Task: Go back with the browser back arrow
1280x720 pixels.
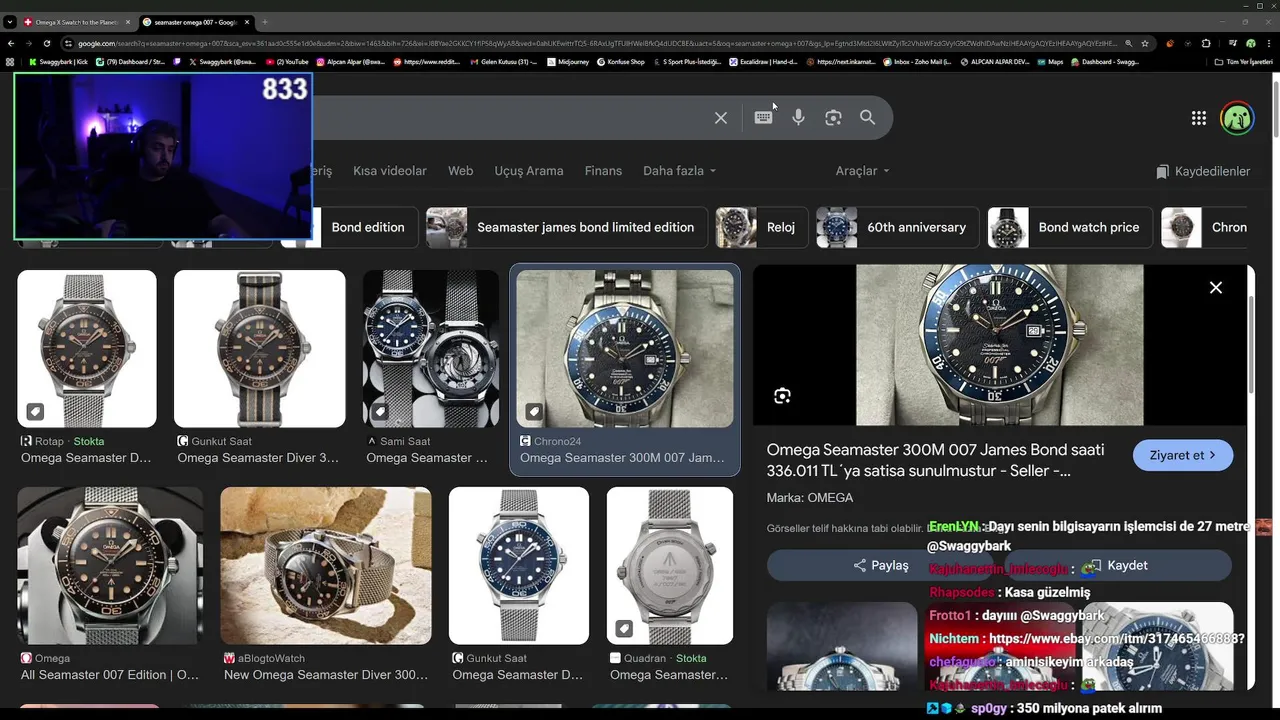Action: (11, 44)
